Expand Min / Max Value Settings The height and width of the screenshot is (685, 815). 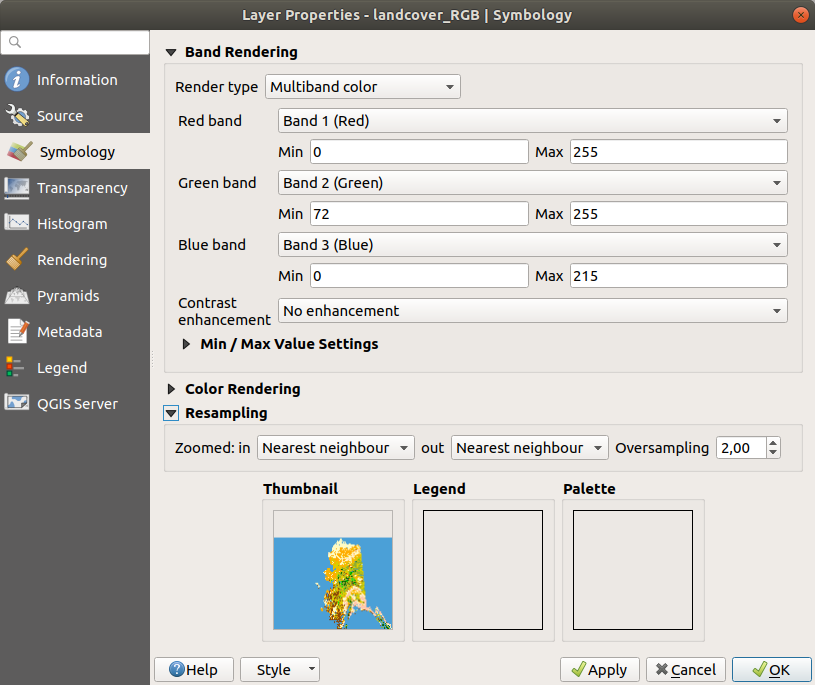[187, 344]
